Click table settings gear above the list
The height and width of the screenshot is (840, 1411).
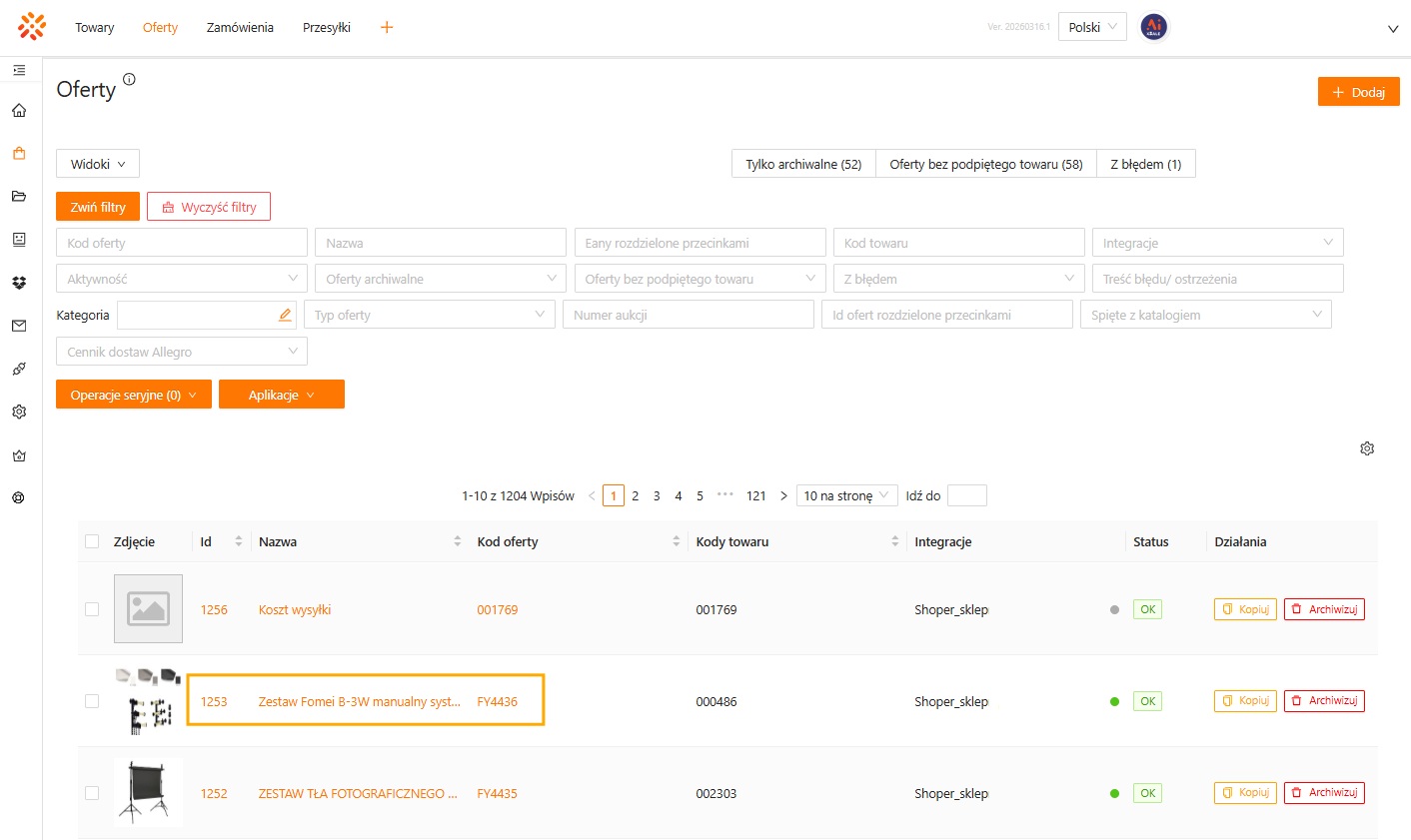[1367, 448]
